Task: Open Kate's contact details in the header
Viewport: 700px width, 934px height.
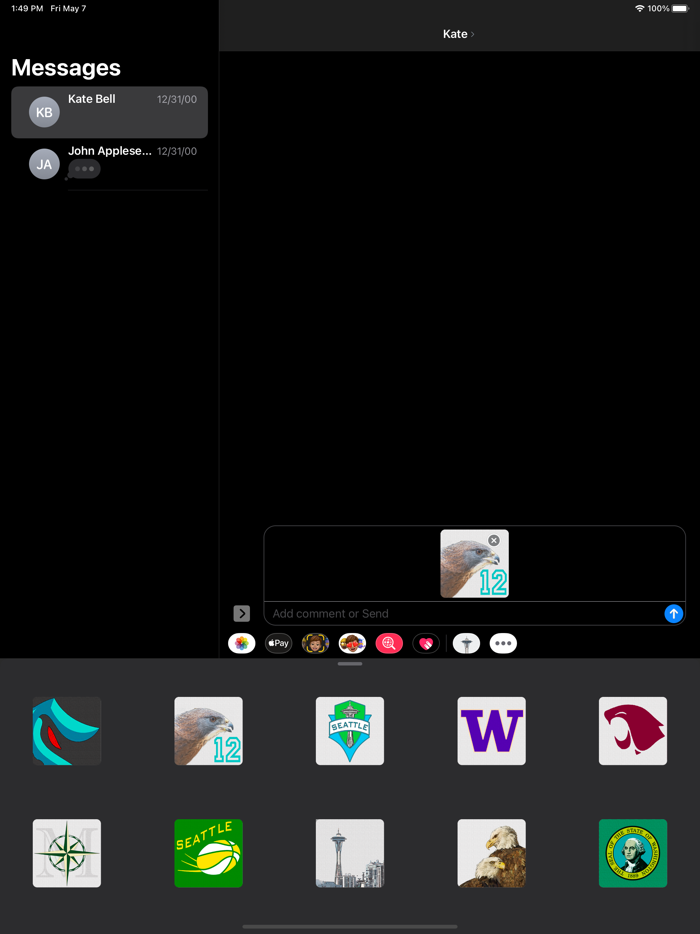Action: pos(458,34)
